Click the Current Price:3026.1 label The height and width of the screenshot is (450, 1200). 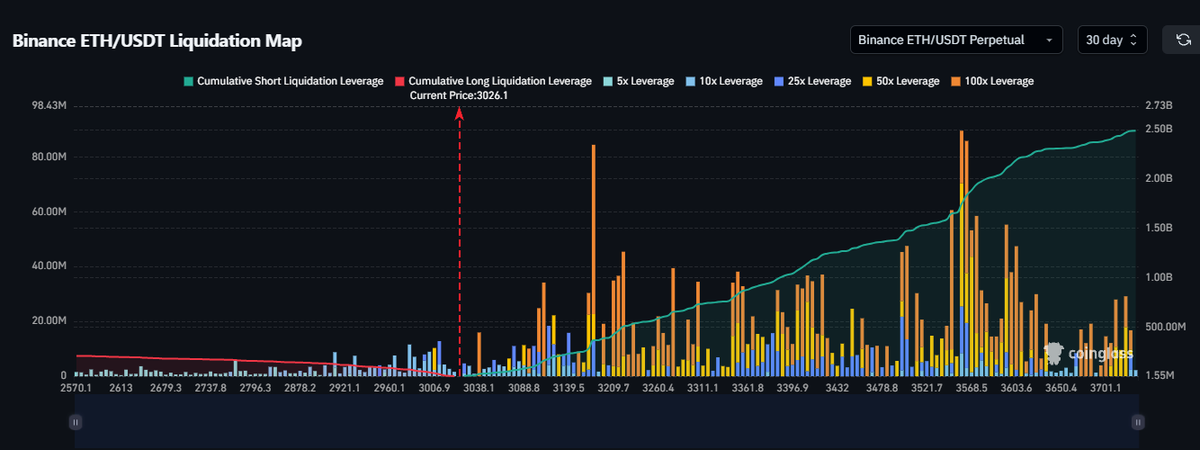tap(459, 95)
